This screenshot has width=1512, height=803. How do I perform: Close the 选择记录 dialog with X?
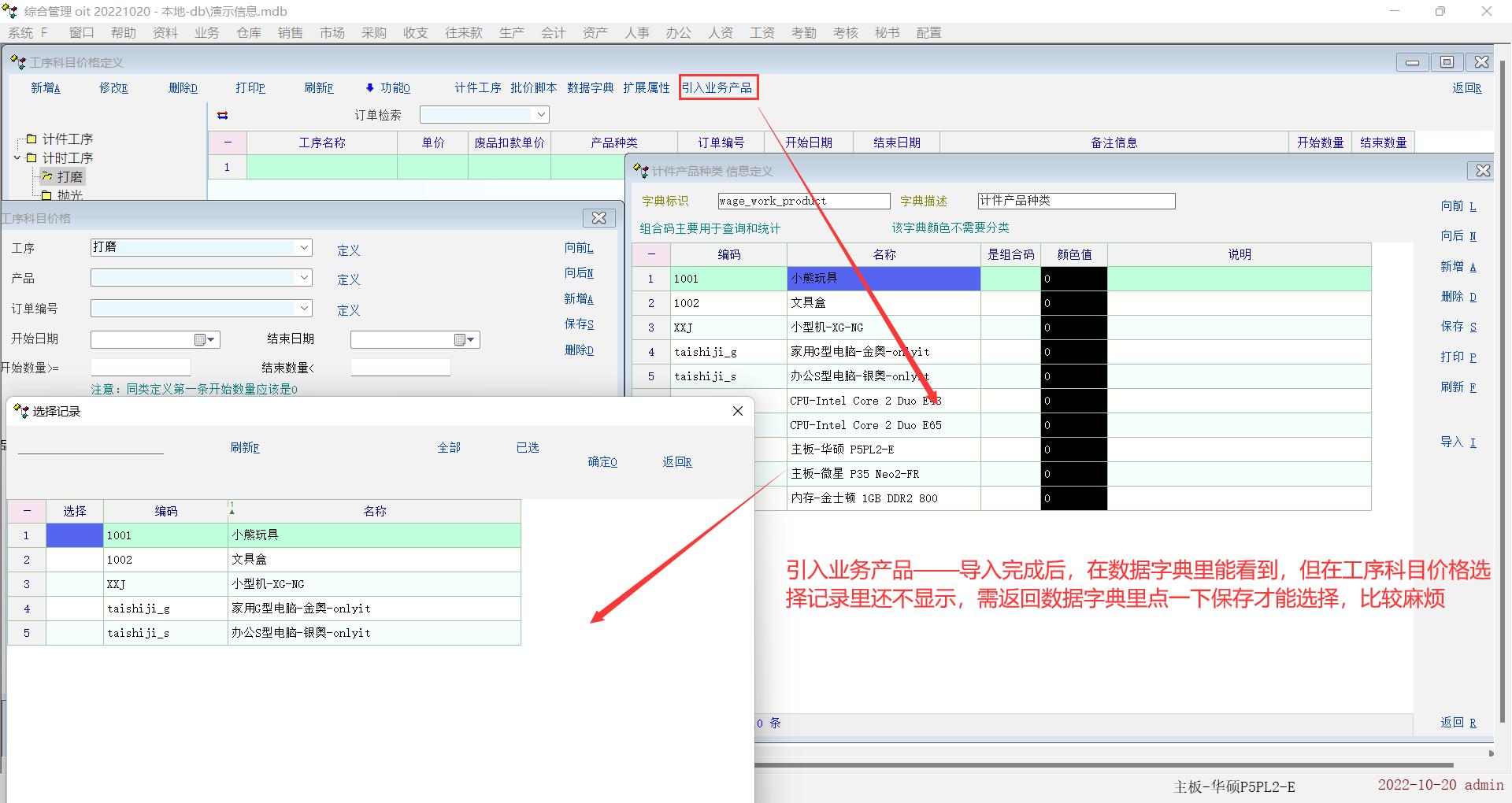(737, 411)
